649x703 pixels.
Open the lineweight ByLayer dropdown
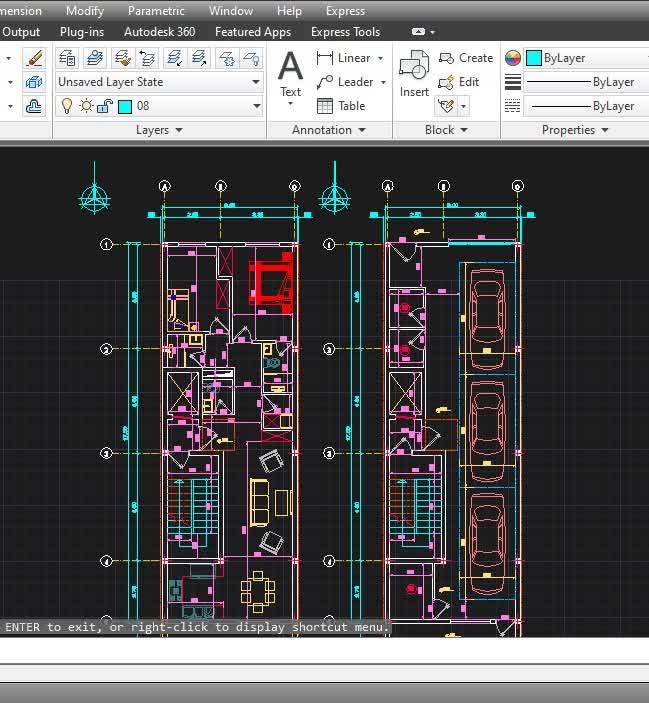tap(587, 82)
